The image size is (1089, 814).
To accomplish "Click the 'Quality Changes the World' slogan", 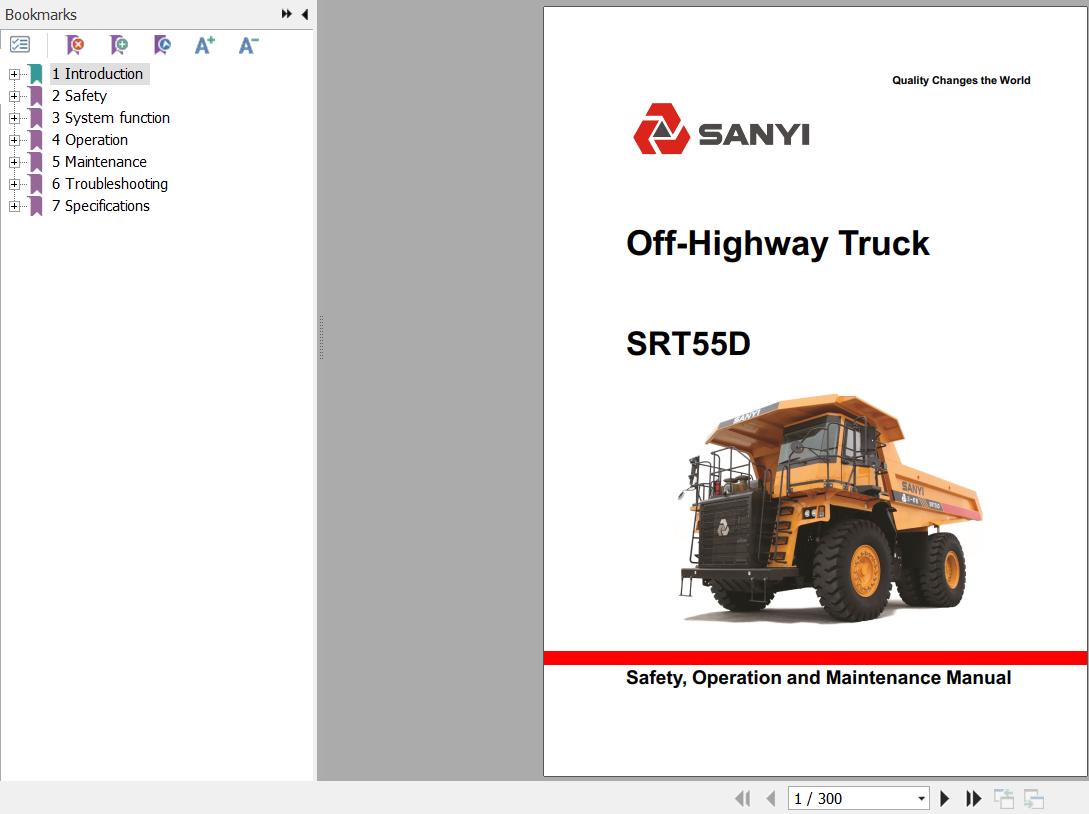I will coord(961,81).
